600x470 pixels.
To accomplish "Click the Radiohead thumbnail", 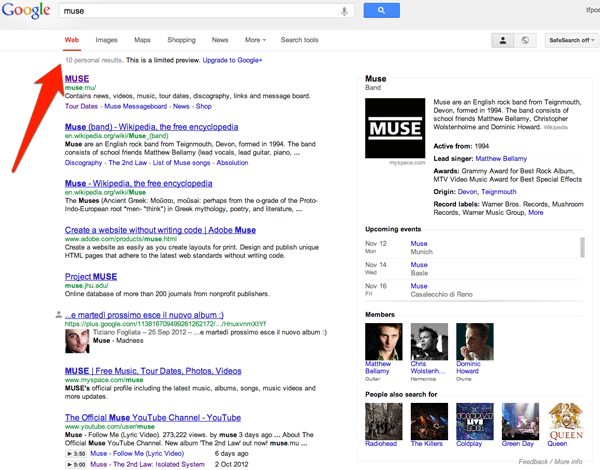I will coord(383,421).
